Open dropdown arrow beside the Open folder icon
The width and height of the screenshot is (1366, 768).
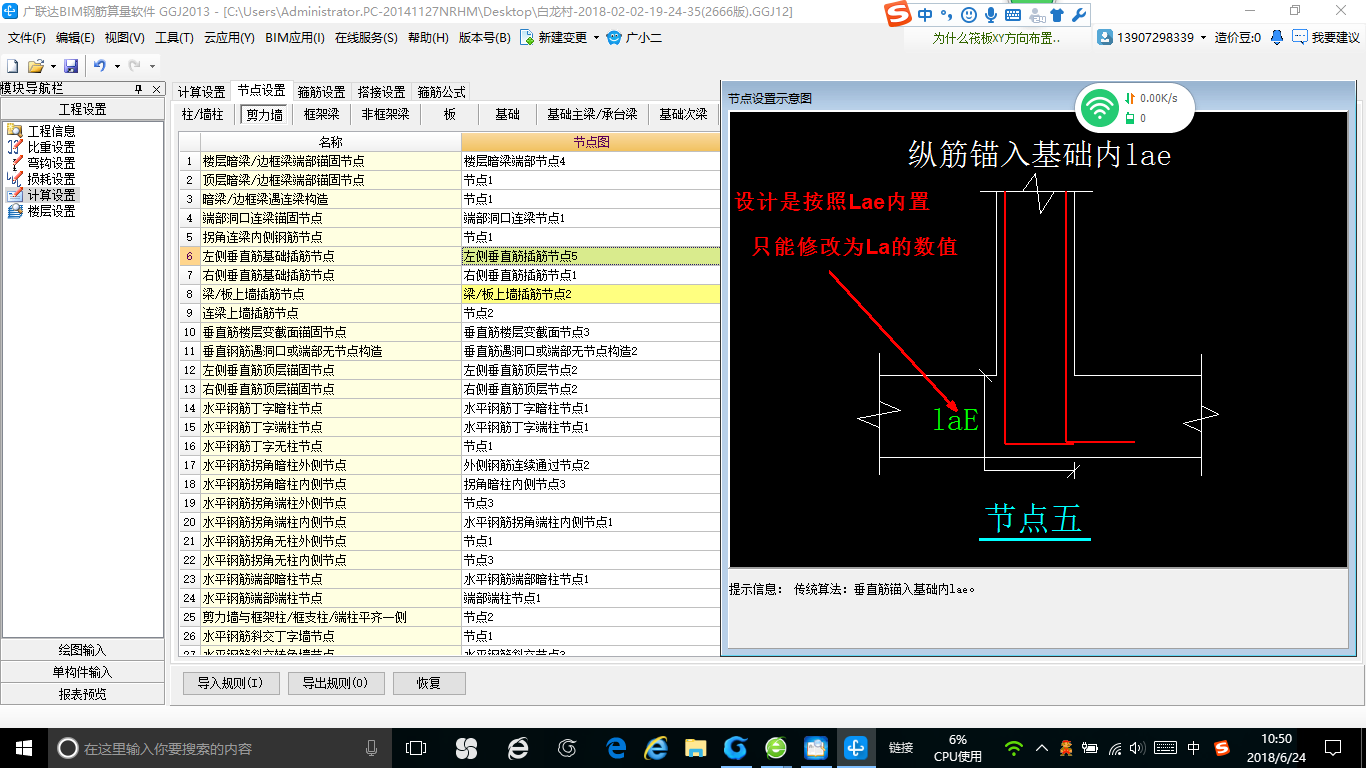52,66
